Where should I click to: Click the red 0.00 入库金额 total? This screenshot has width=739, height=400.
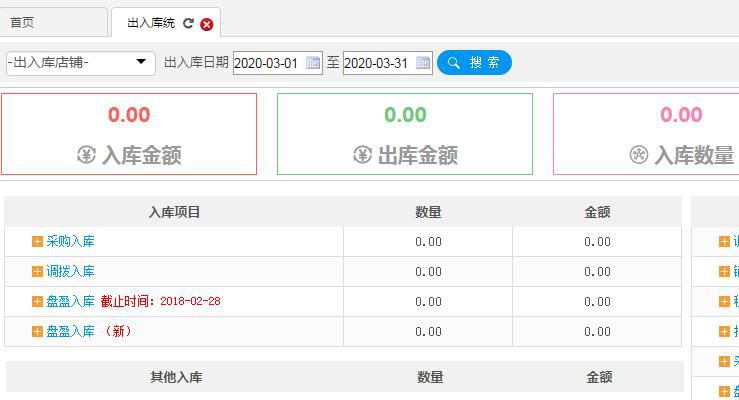(x=129, y=114)
